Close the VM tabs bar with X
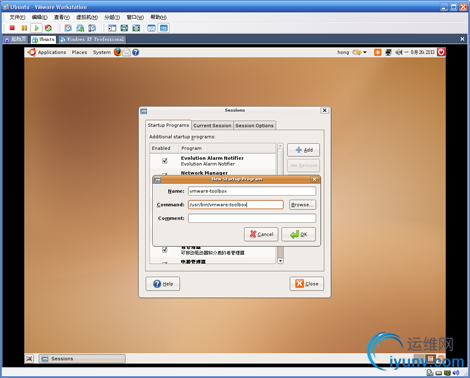The width and height of the screenshot is (470, 378). [x=462, y=39]
